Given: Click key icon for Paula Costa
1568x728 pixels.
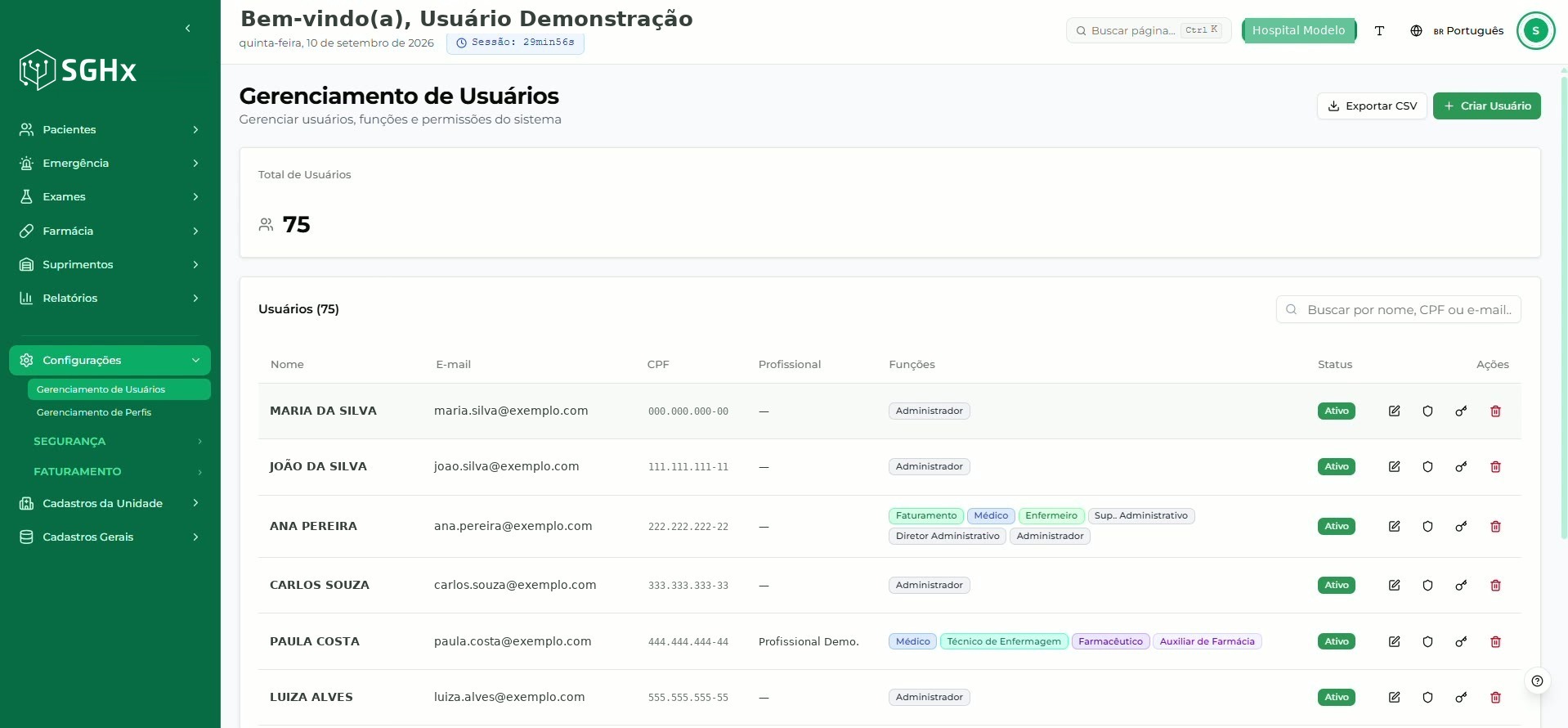Looking at the screenshot, I should pos(1461,641).
